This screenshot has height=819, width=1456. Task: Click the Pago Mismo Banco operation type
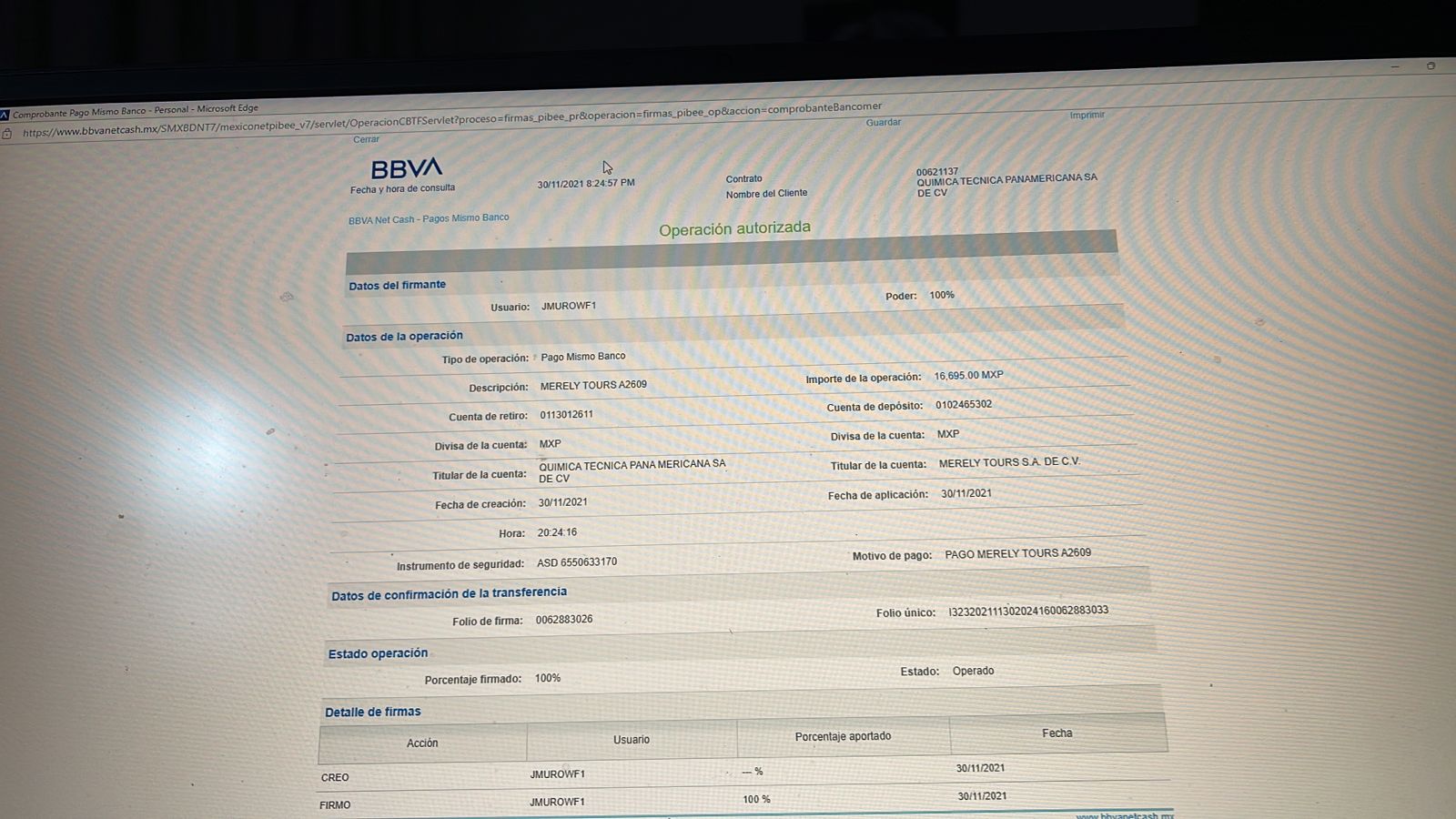[x=583, y=357]
